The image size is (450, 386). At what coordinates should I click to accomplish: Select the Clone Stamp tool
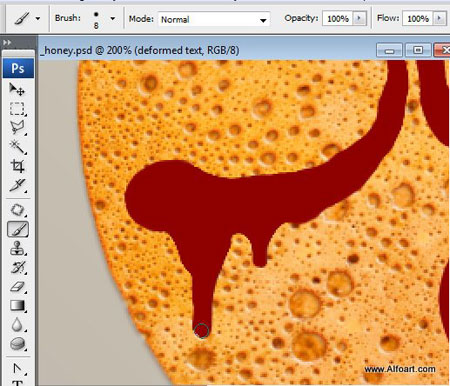(17, 249)
